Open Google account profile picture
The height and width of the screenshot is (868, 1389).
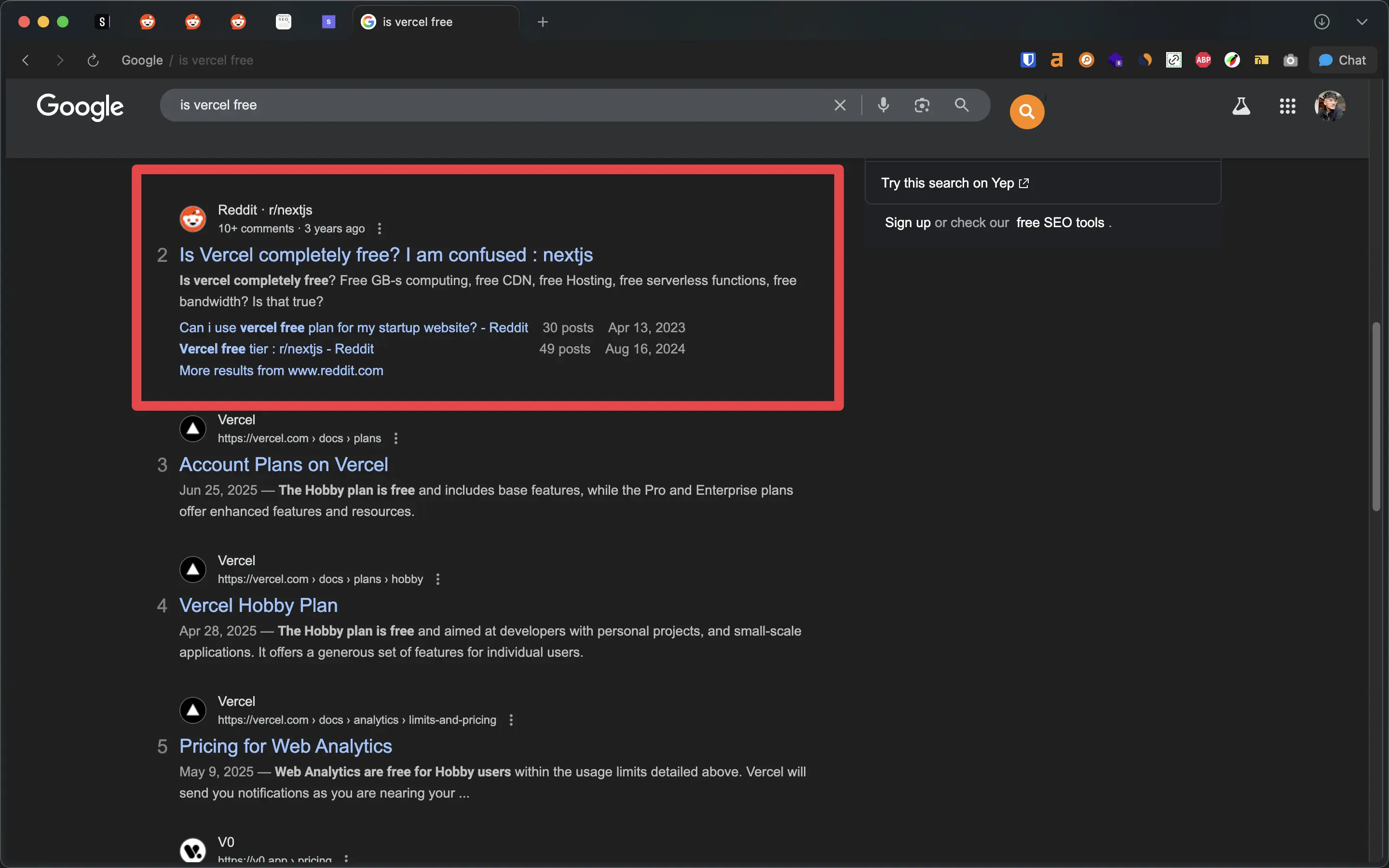tap(1330, 106)
